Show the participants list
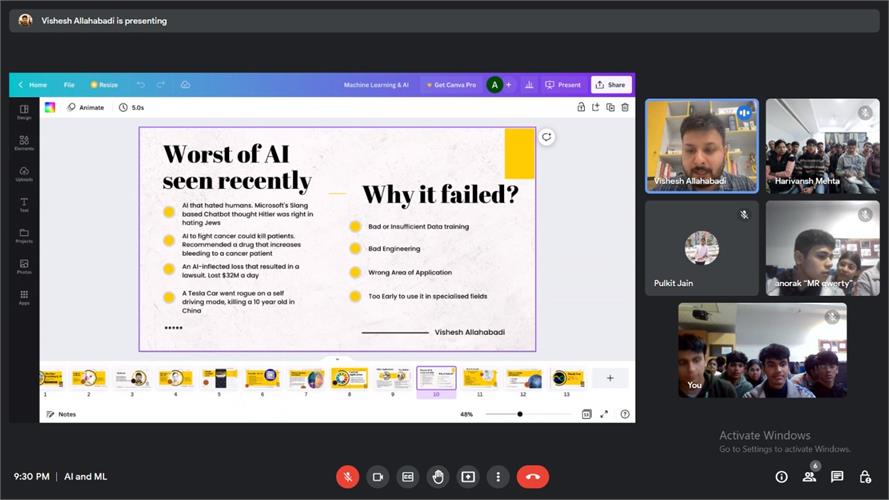This screenshot has width=889, height=500. (809, 477)
